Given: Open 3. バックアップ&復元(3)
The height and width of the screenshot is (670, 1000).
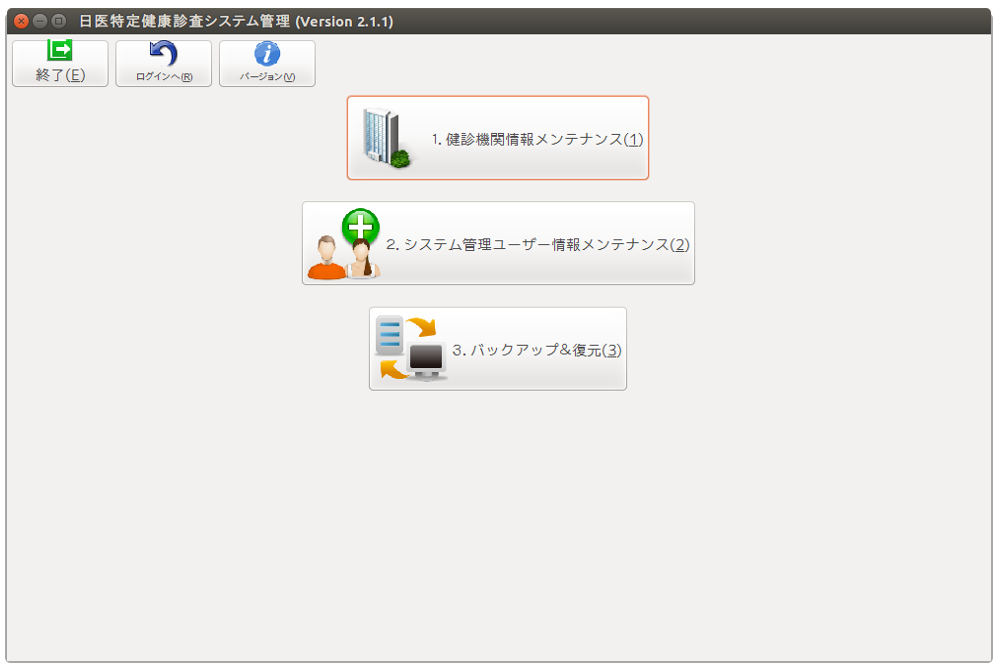Looking at the screenshot, I should tap(497, 349).
